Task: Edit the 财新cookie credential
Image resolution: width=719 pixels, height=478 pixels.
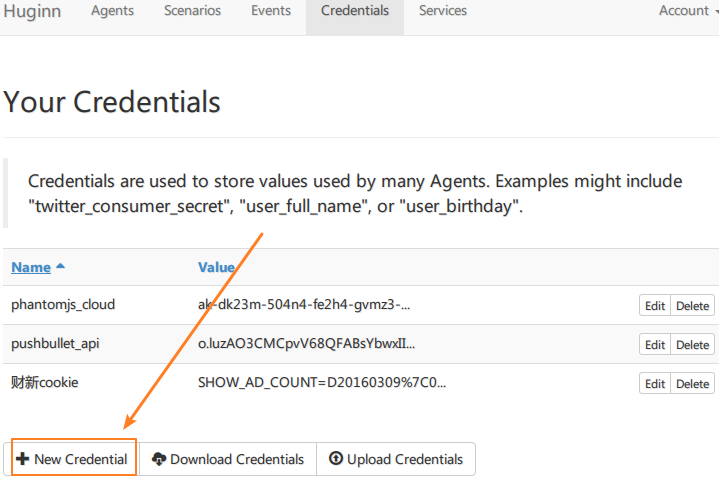Action: 654,383
